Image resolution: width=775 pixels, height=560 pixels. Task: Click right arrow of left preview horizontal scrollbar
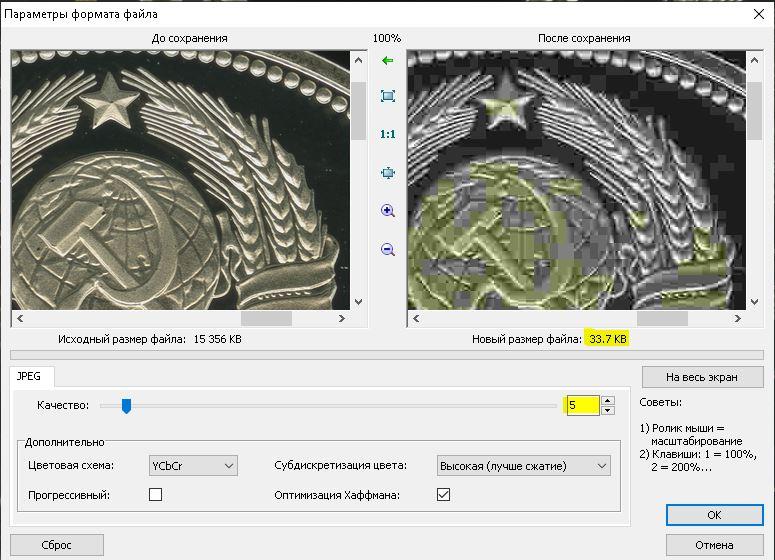click(x=342, y=318)
